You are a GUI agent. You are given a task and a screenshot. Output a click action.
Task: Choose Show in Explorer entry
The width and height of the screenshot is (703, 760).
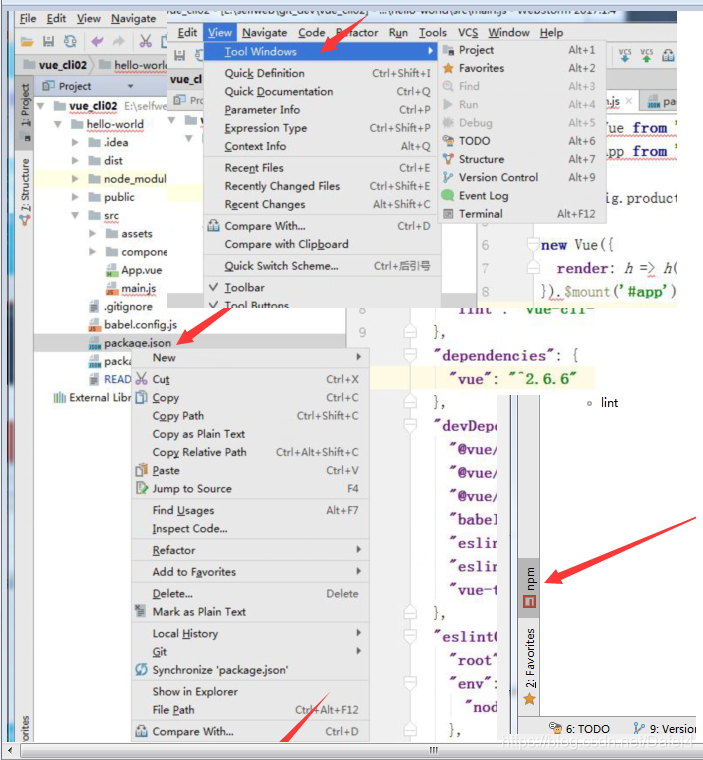click(x=250, y=692)
